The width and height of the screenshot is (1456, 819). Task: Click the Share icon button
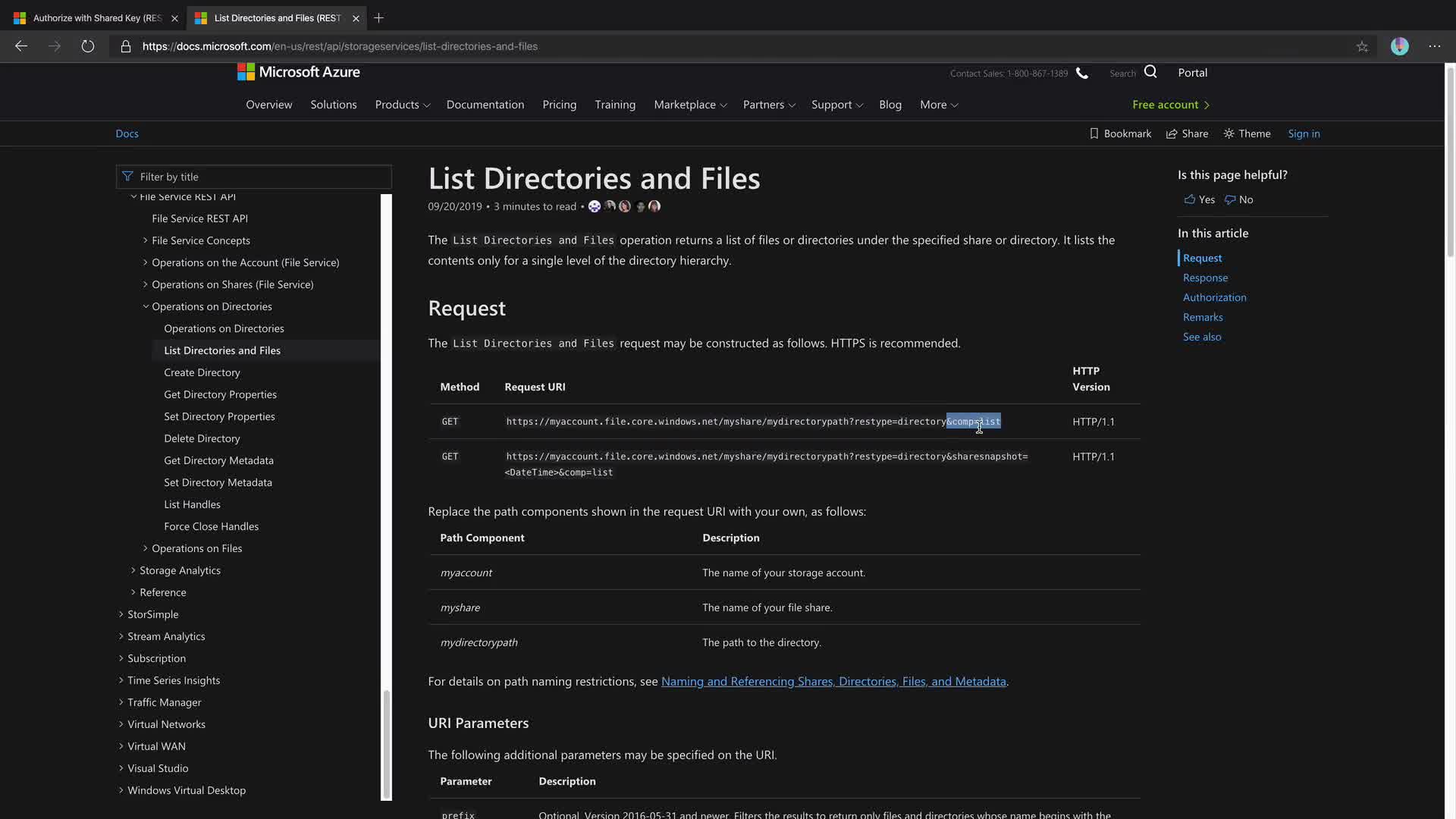tap(1172, 133)
